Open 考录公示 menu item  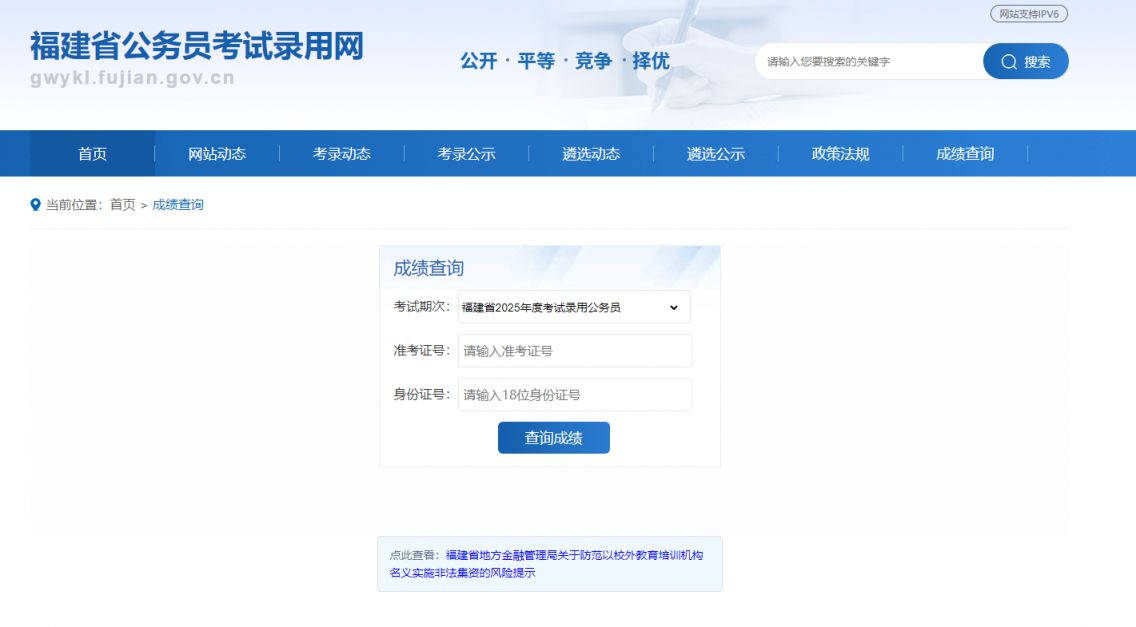click(x=466, y=154)
